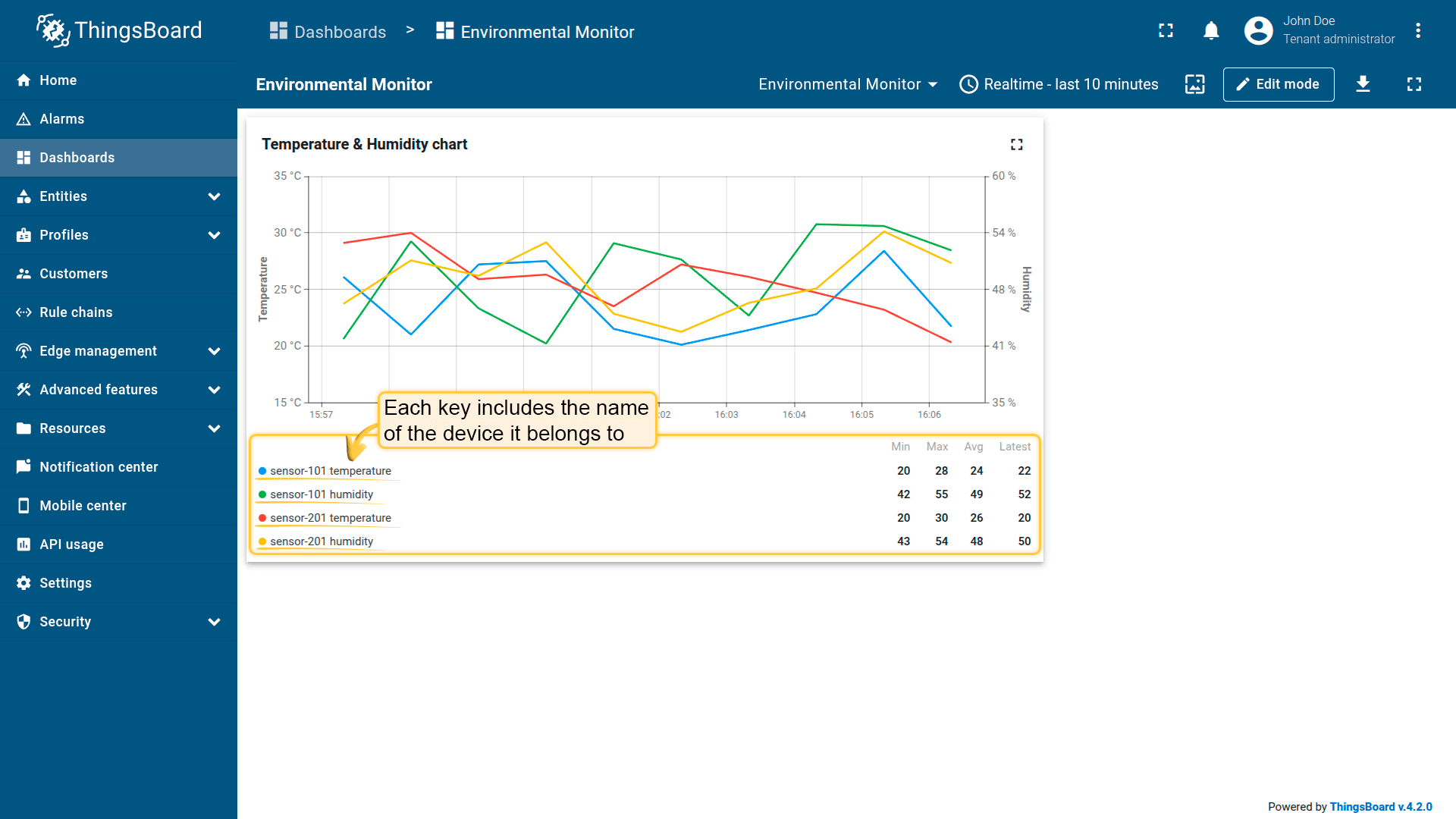Open the Environmental Monitor state dropdown
1456x819 pixels.
point(848,84)
